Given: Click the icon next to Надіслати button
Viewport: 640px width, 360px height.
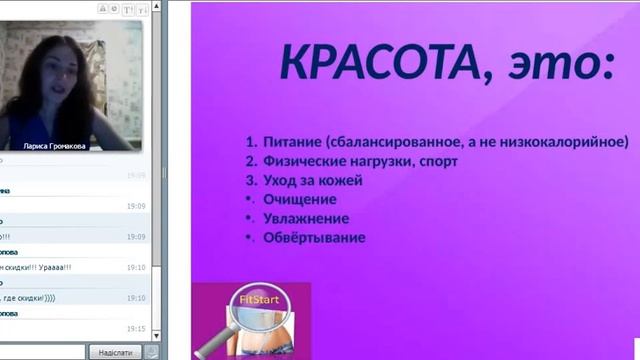Looking at the screenshot, I should point(152,352).
